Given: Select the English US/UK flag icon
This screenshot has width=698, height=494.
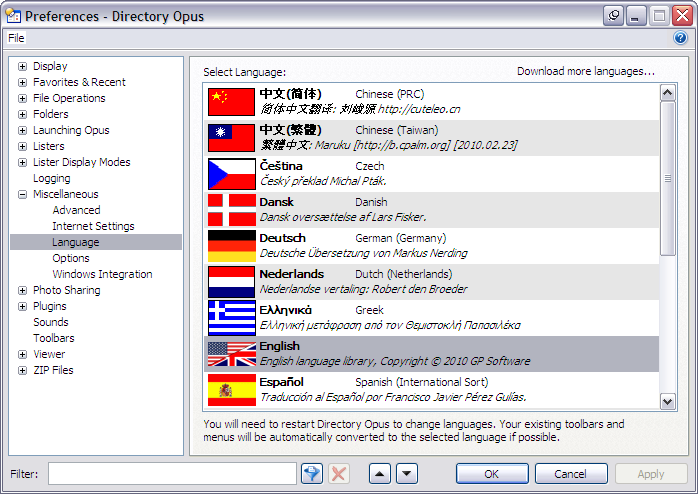Looking at the screenshot, I should [x=231, y=354].
